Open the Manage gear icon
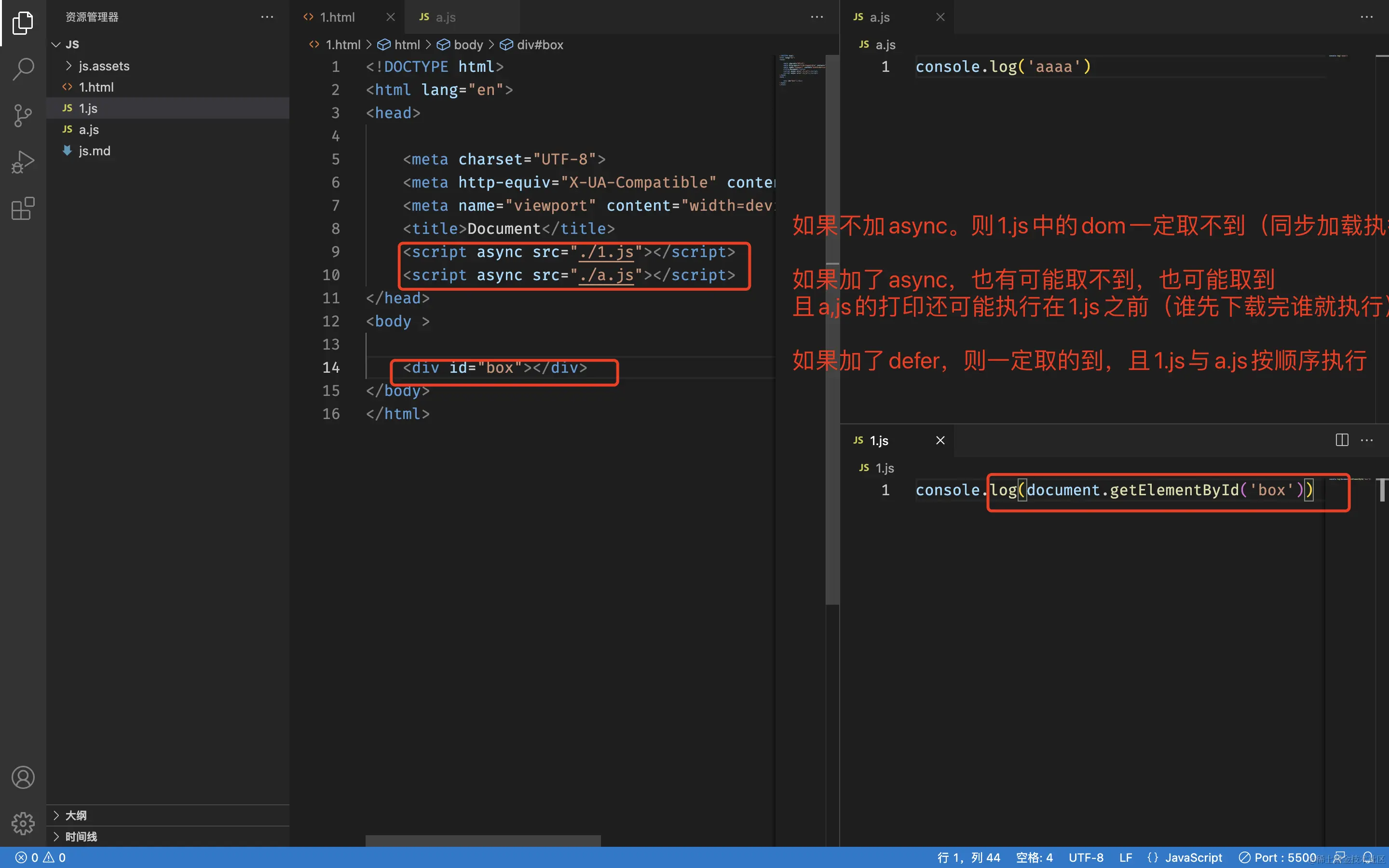This screenshot has width=1389, height=868. tap(23, 823)
